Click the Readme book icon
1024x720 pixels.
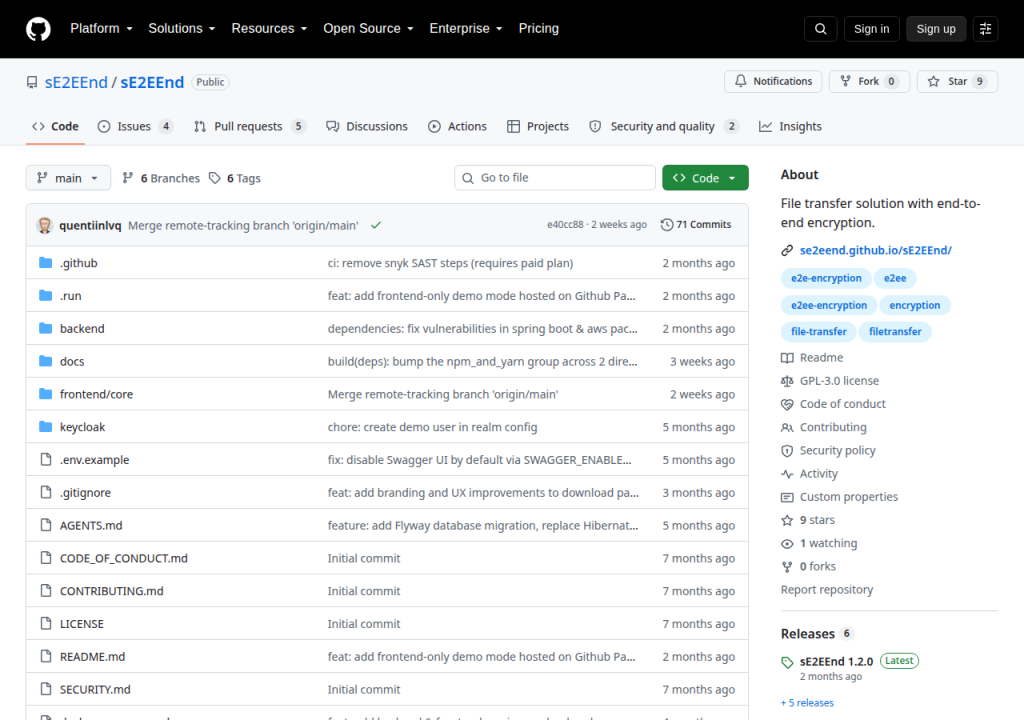point(787,357)
